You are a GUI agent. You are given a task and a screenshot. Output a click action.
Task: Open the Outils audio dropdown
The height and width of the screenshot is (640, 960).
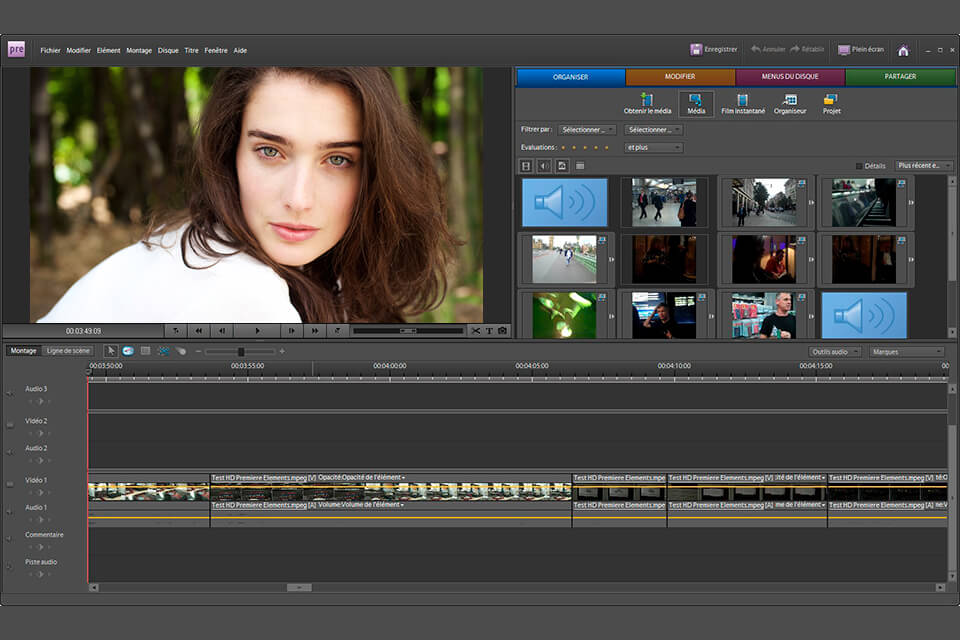pos(834,352)
